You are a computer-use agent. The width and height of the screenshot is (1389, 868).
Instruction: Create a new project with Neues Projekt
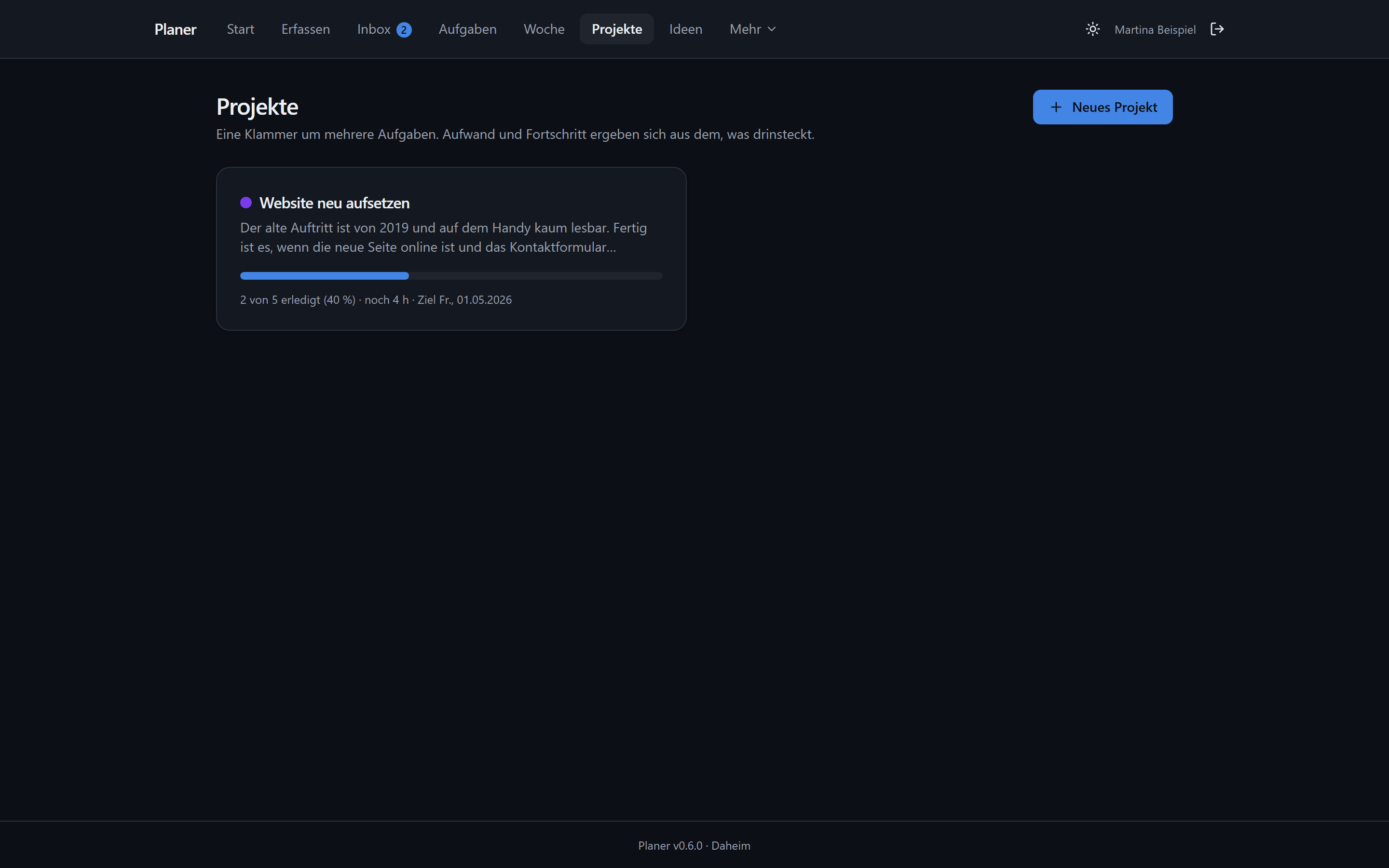point(1103,108)
